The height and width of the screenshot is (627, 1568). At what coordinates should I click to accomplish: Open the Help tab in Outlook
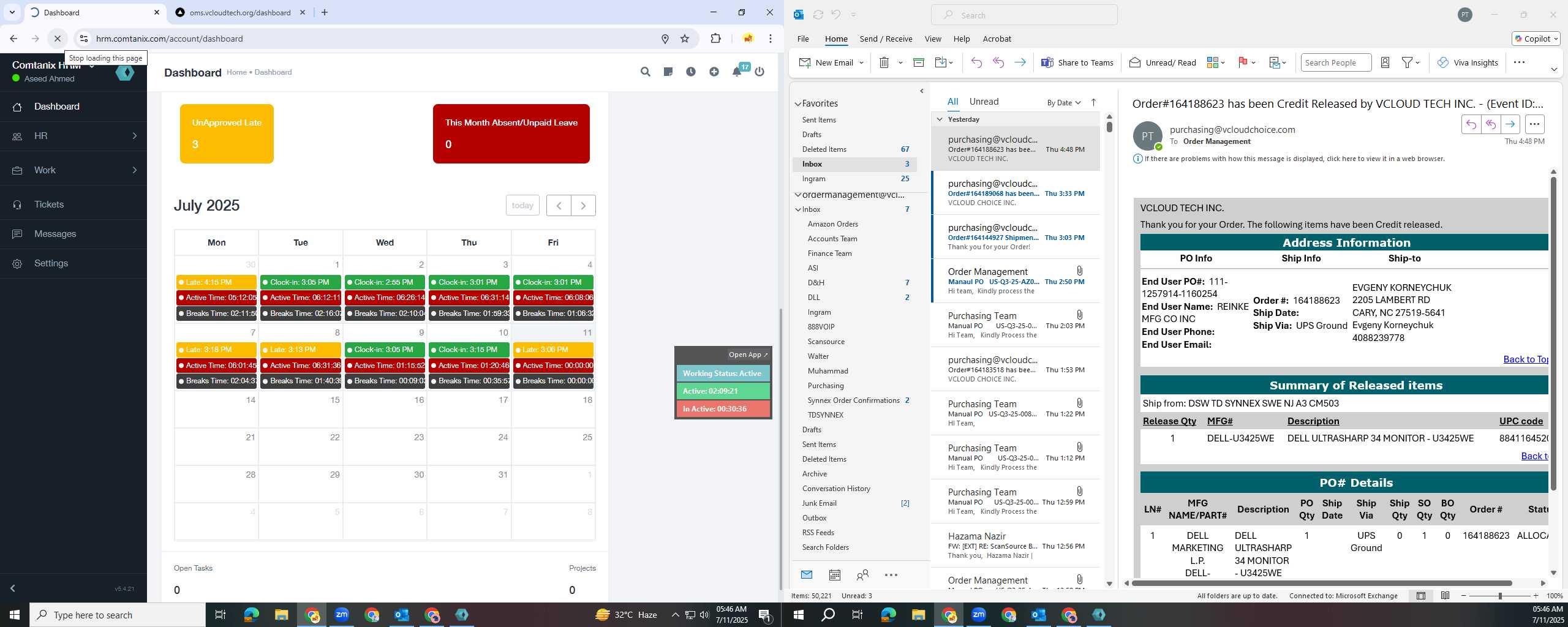[x=961, y=39]
